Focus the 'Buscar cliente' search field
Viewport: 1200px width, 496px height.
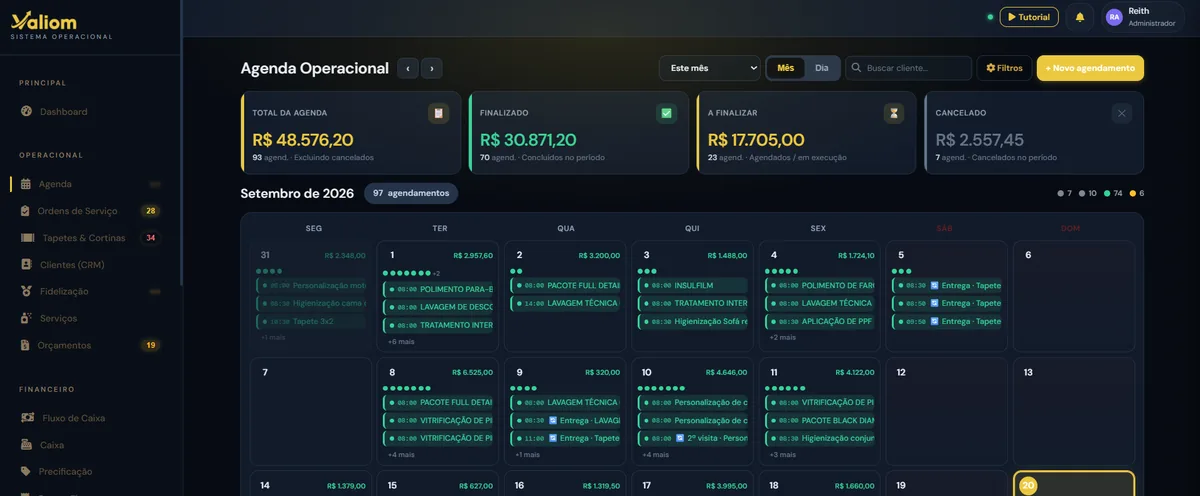pyautogui.click(x=908, y=68)
